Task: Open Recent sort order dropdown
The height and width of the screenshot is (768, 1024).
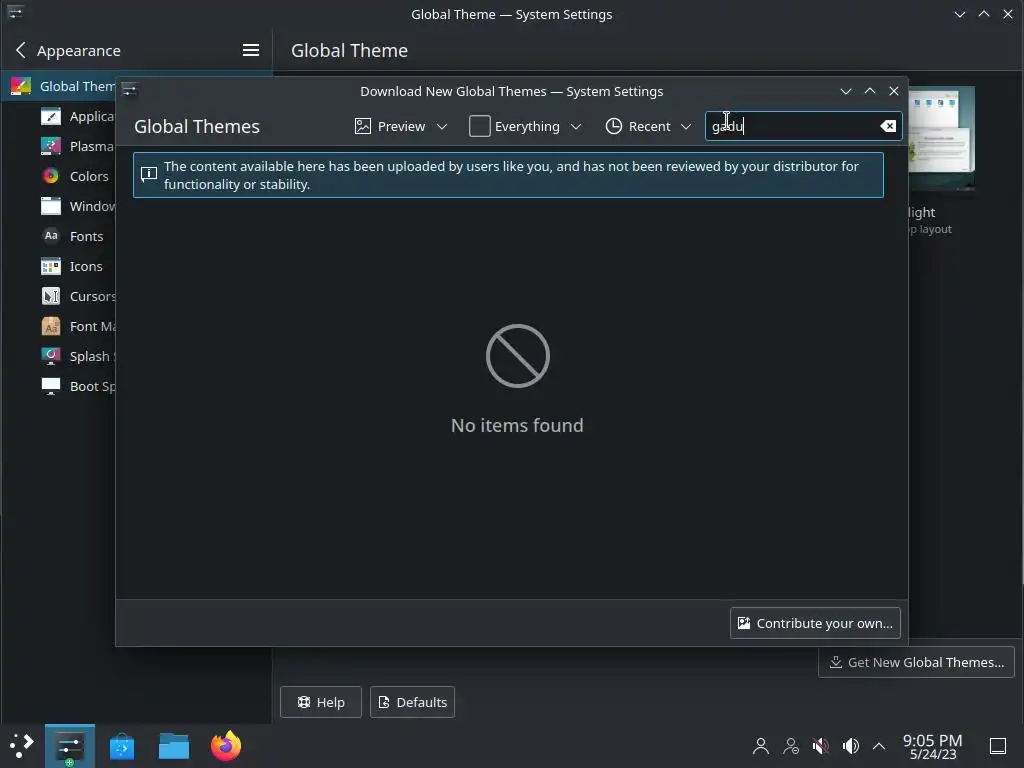Action: pyautogui.click(x=648, y=126)
